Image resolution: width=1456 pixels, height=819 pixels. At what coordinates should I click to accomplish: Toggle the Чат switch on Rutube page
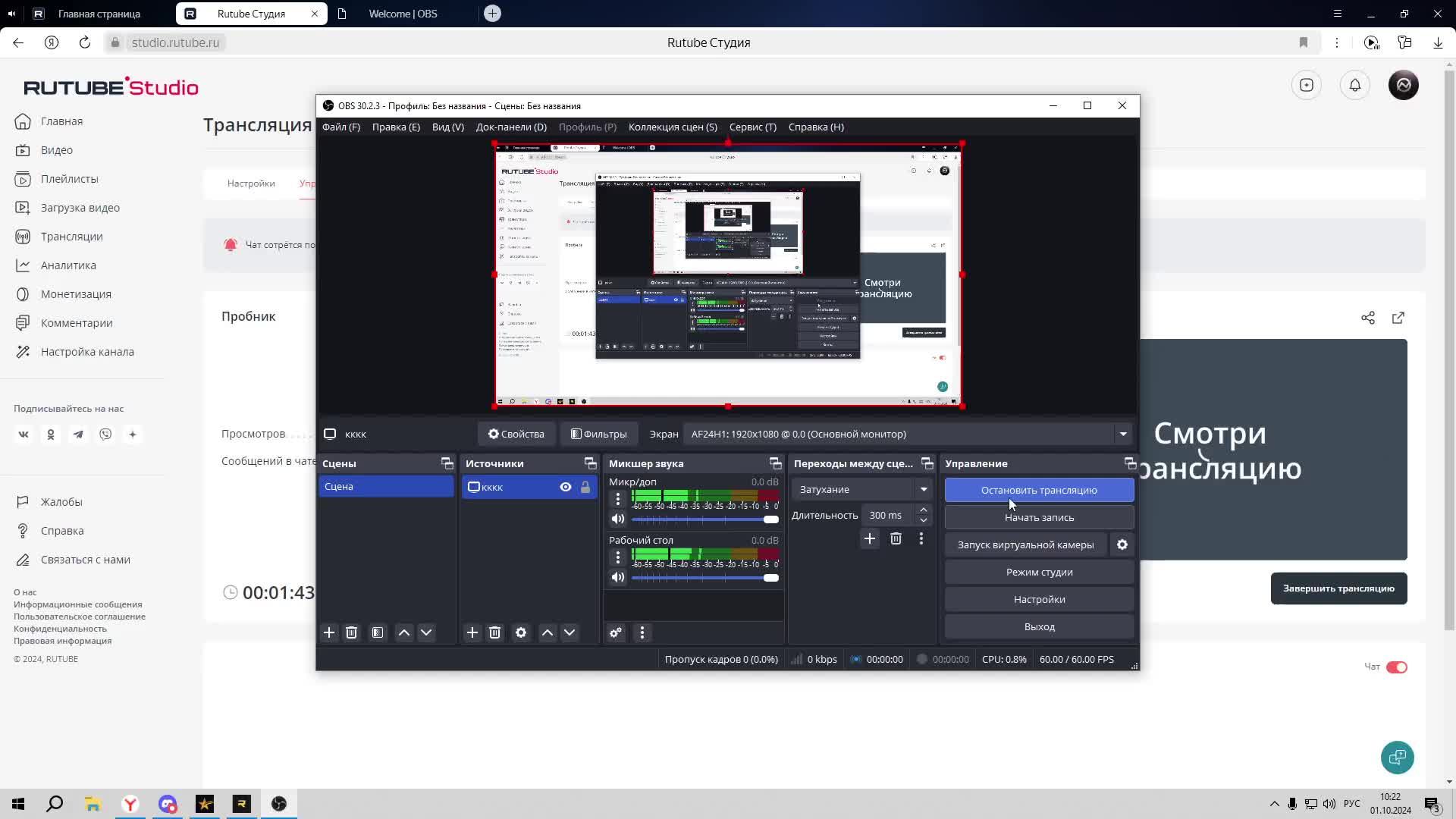click(1397, 667)
